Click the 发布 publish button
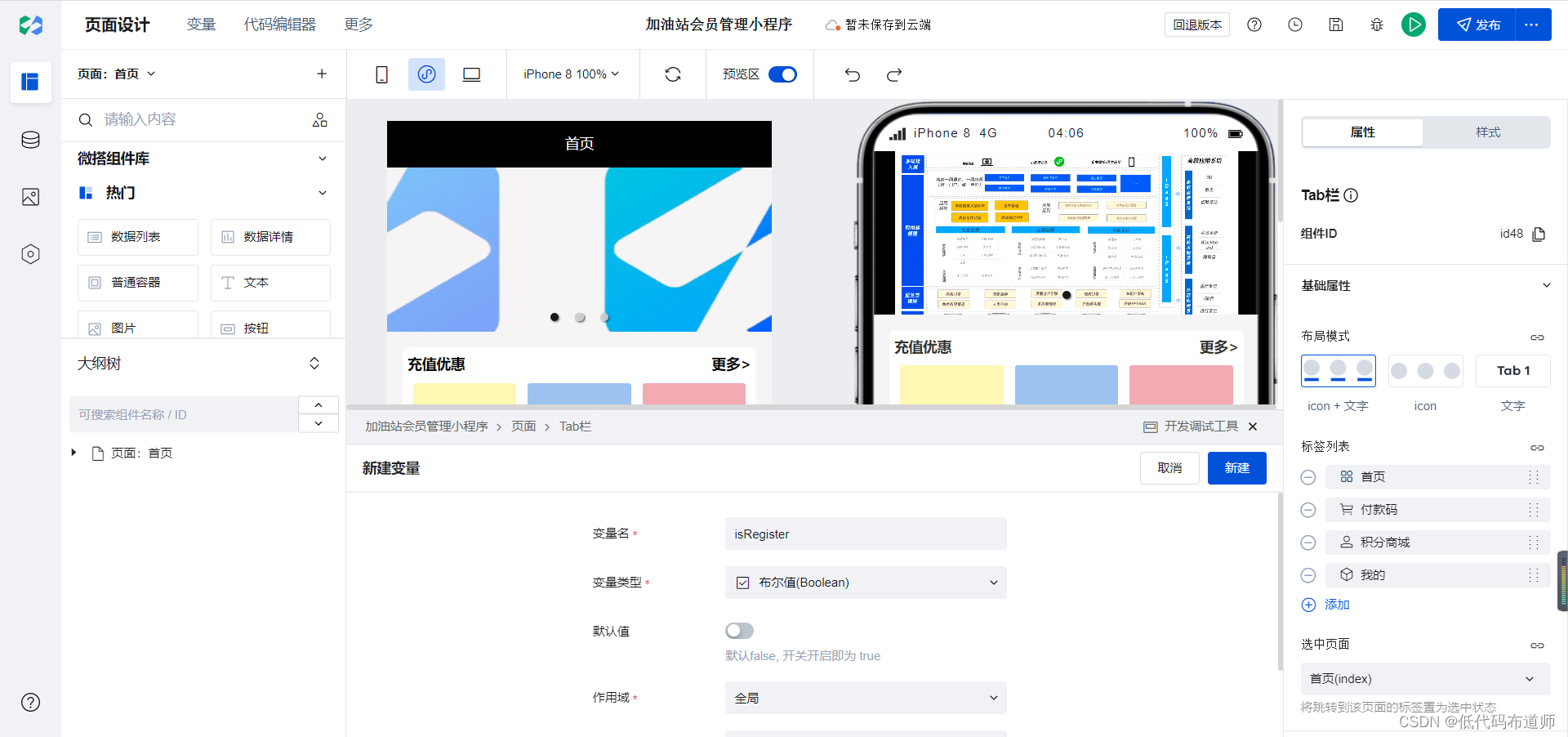This screenshot has height=737, width=1568. [1477, 25]
